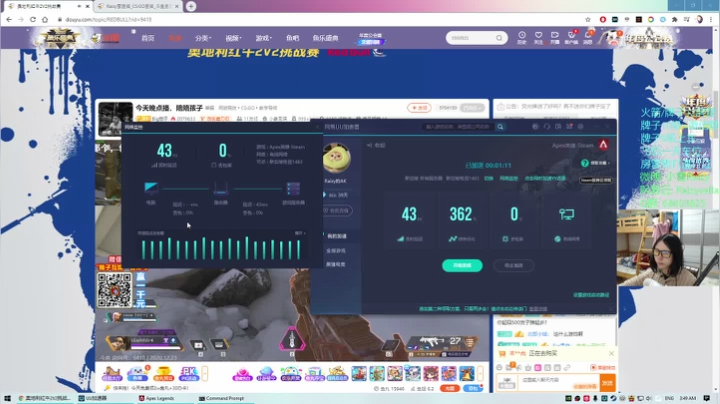This screenshot has height=404, width=720.
Task: Expand the 游戏 dropdown in Douyu nav
Action: pyautogui.click(x=264, y=38)
